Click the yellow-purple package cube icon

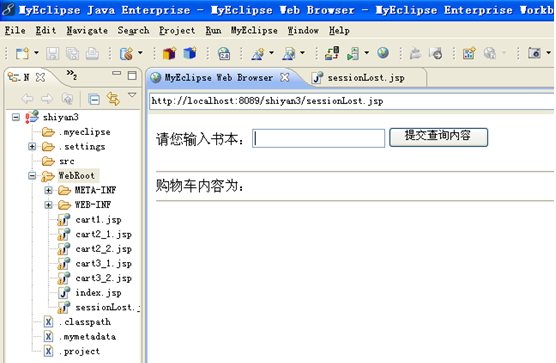(169, 54)
